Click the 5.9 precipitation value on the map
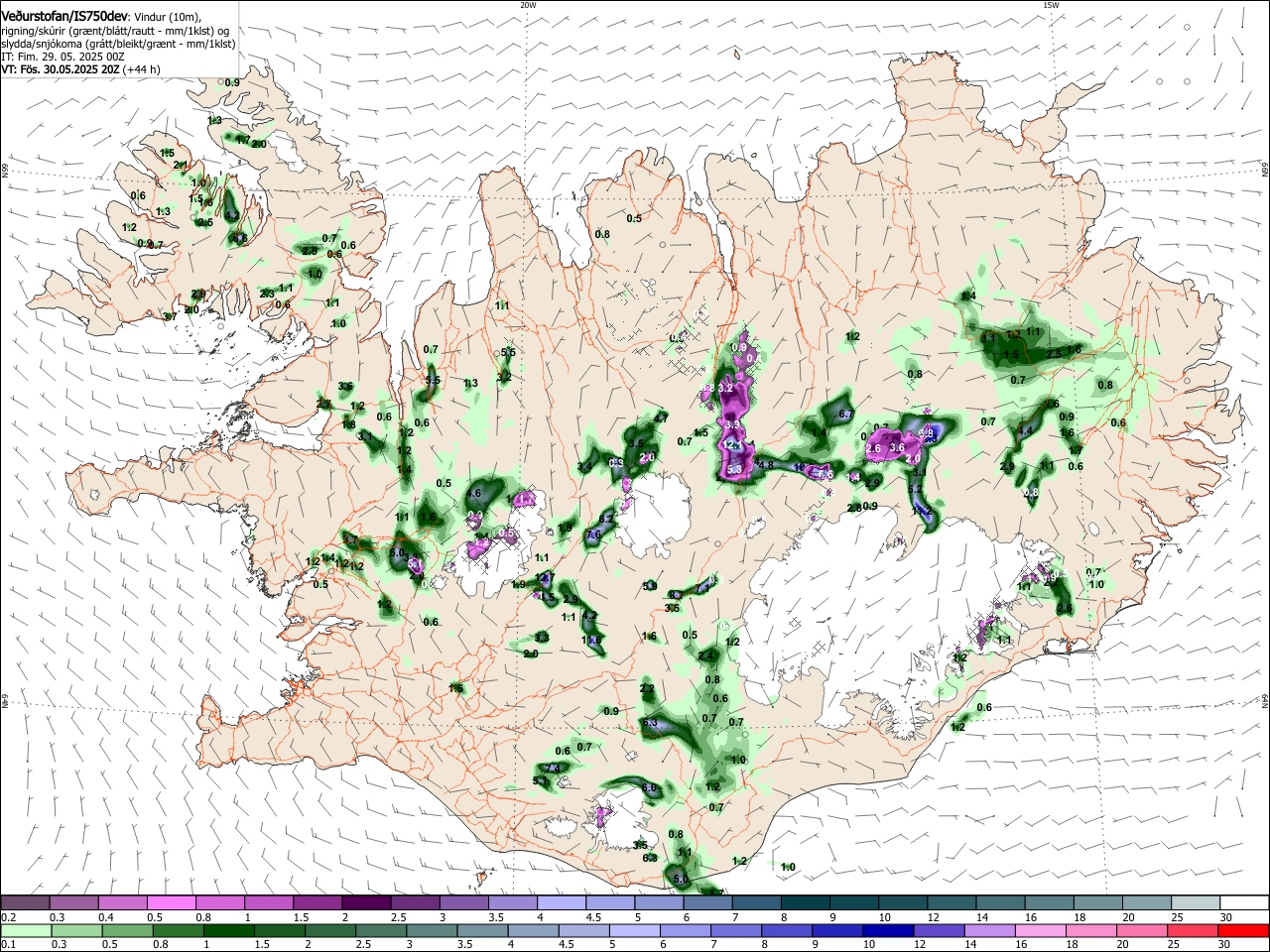Viewport: 1270px width, 952px height. (650, 586)
